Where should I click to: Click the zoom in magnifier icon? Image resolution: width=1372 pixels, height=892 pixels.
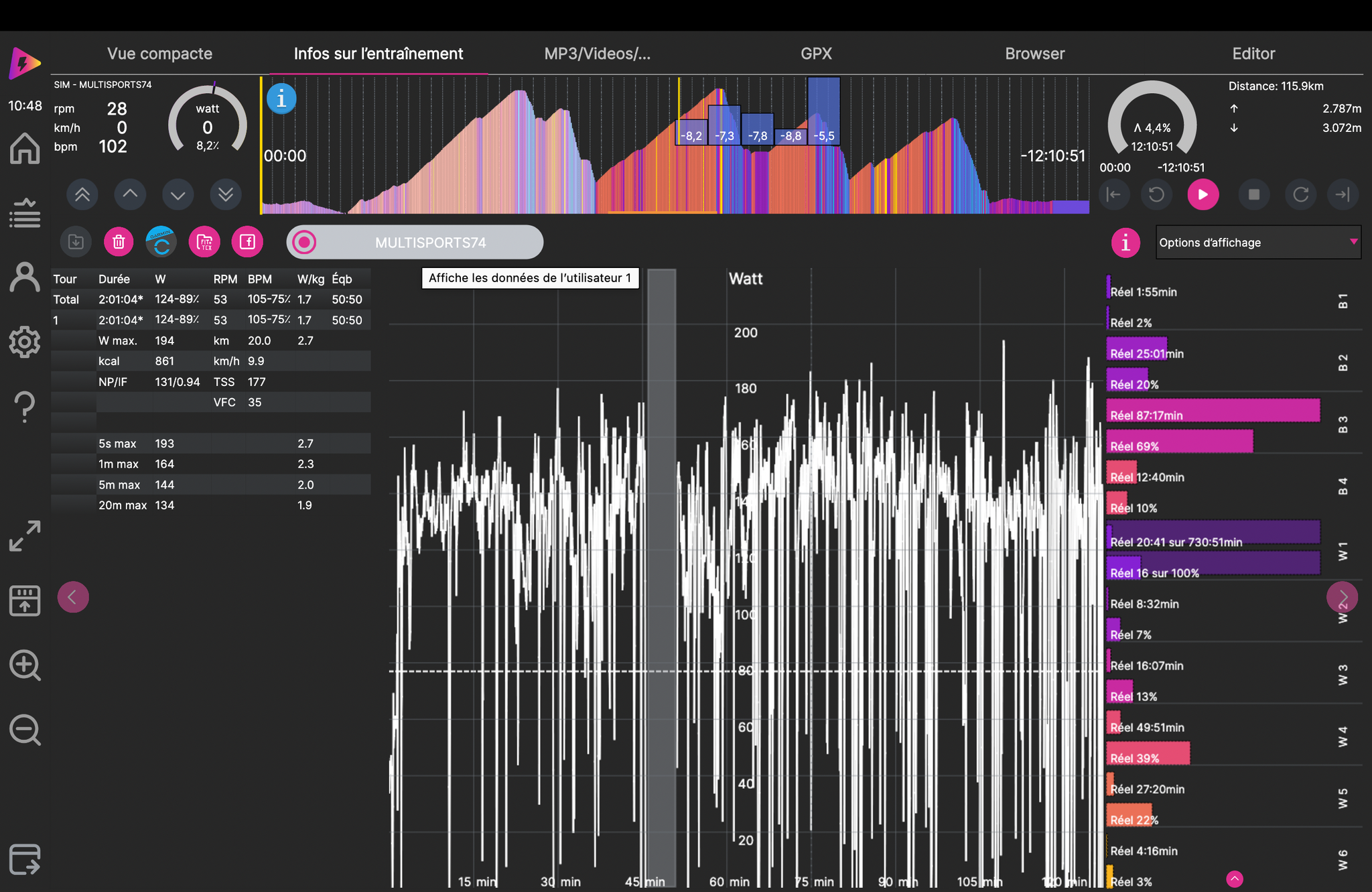click(25, 665)
